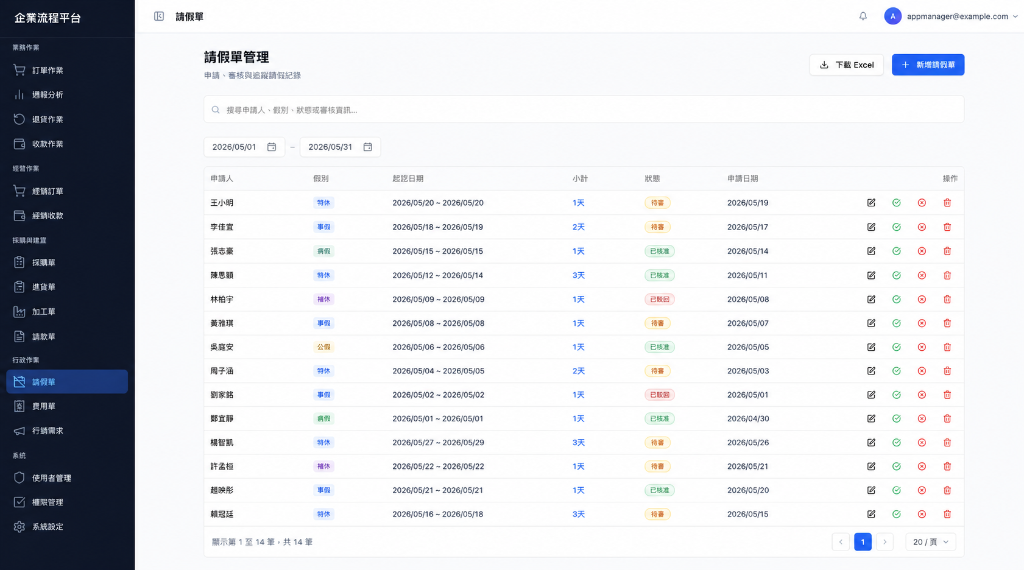Click the 新增請假單 button
Viewport: 1024px width, 570px height.
click(x=928, y=65)
